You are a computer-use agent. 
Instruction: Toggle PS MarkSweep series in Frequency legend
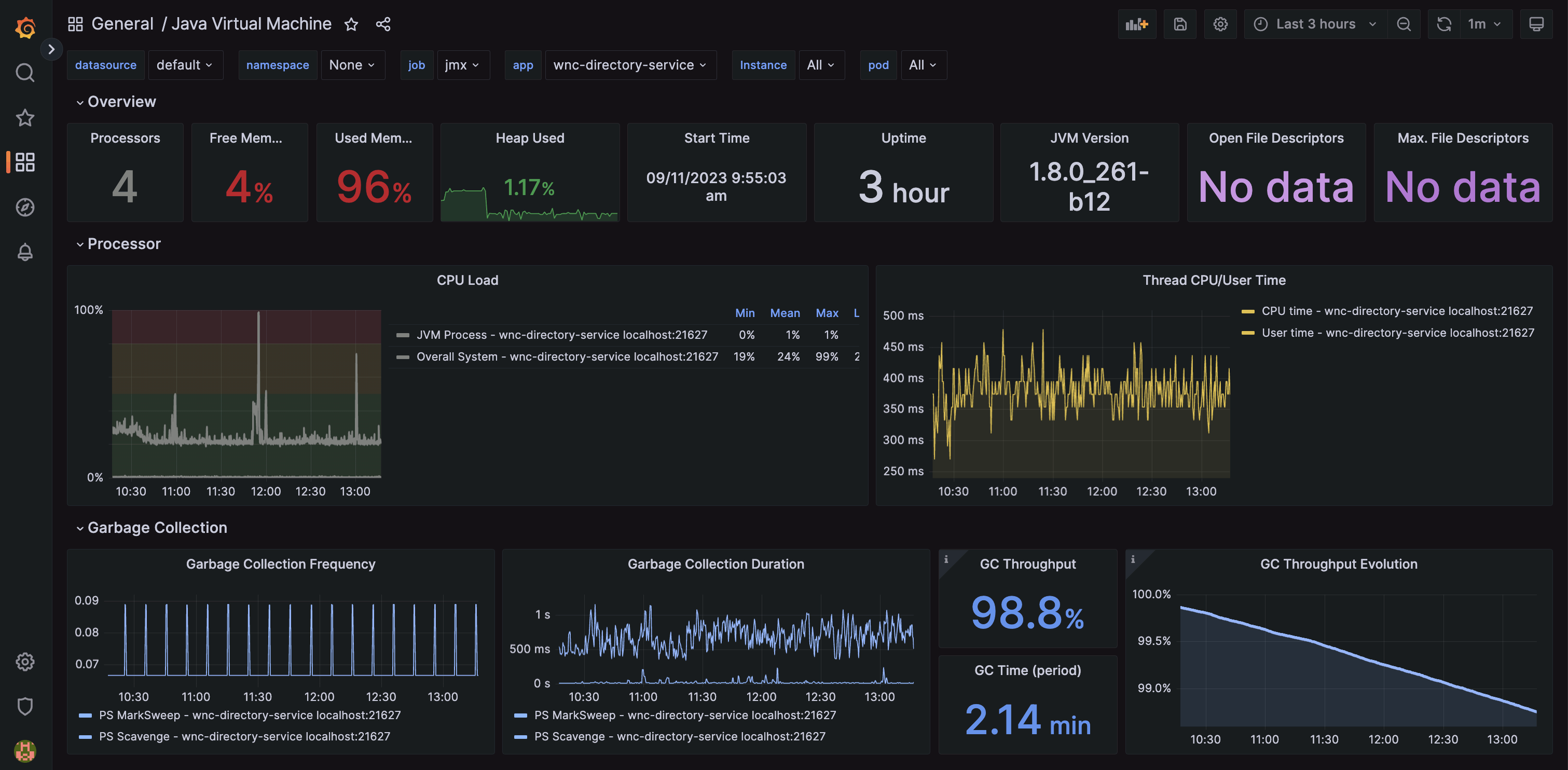point(250,715)
